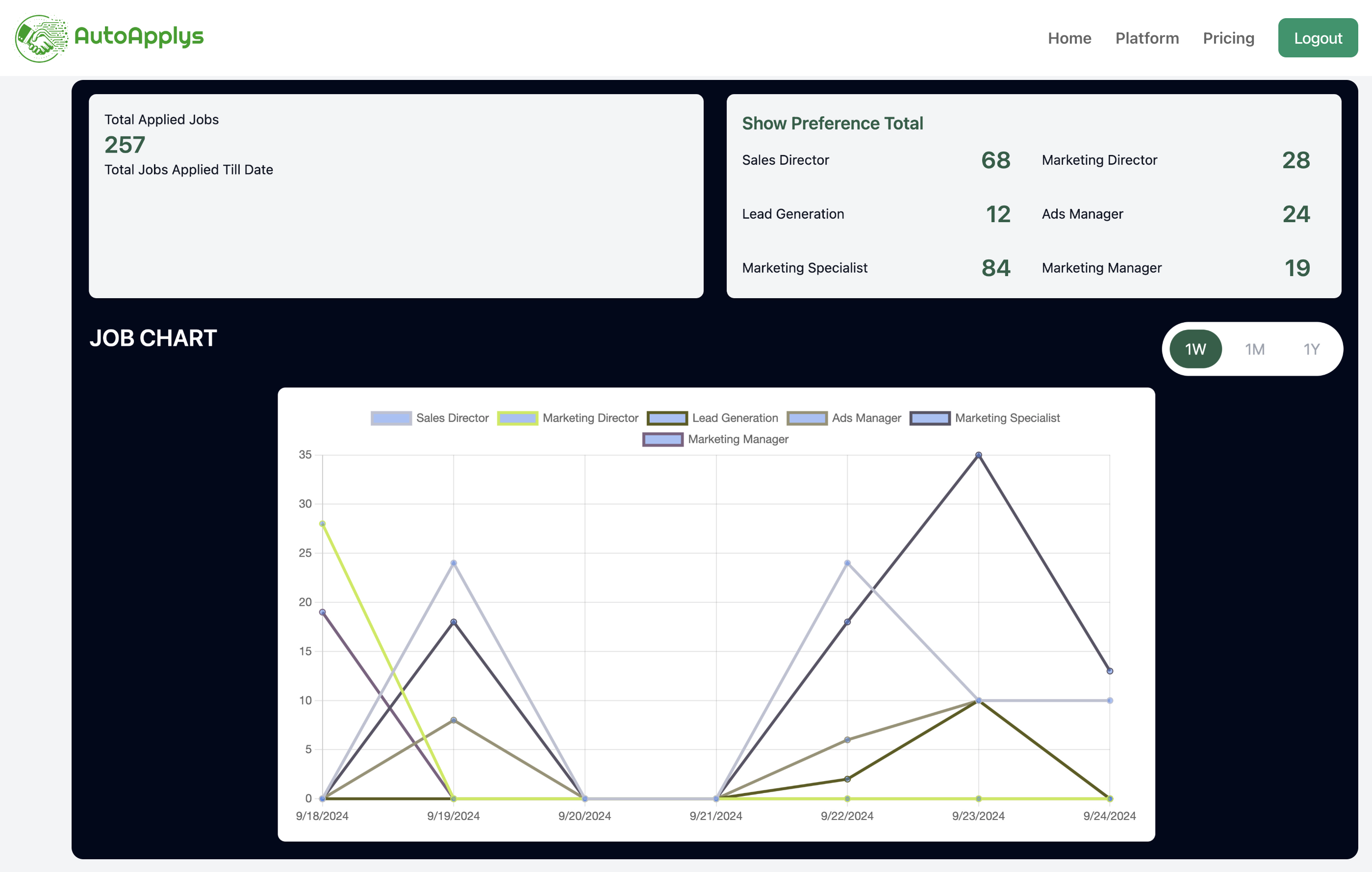The width and height of the screenshot is (1372, 872).
Task: Open the Home navigation link
Action: pos(1069,38)
